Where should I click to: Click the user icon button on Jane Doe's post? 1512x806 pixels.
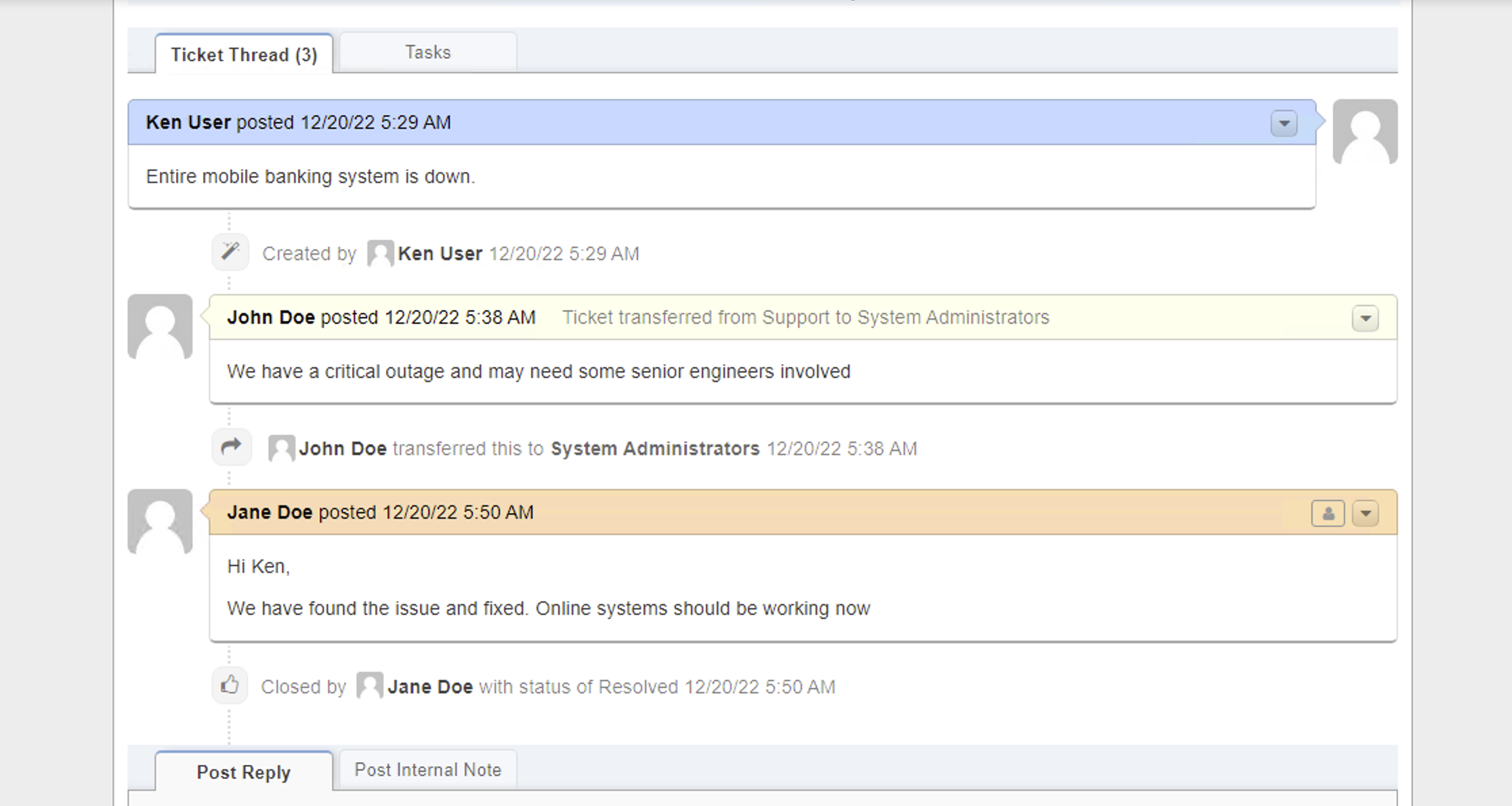pyautogui.click(x=1328, y=513)
